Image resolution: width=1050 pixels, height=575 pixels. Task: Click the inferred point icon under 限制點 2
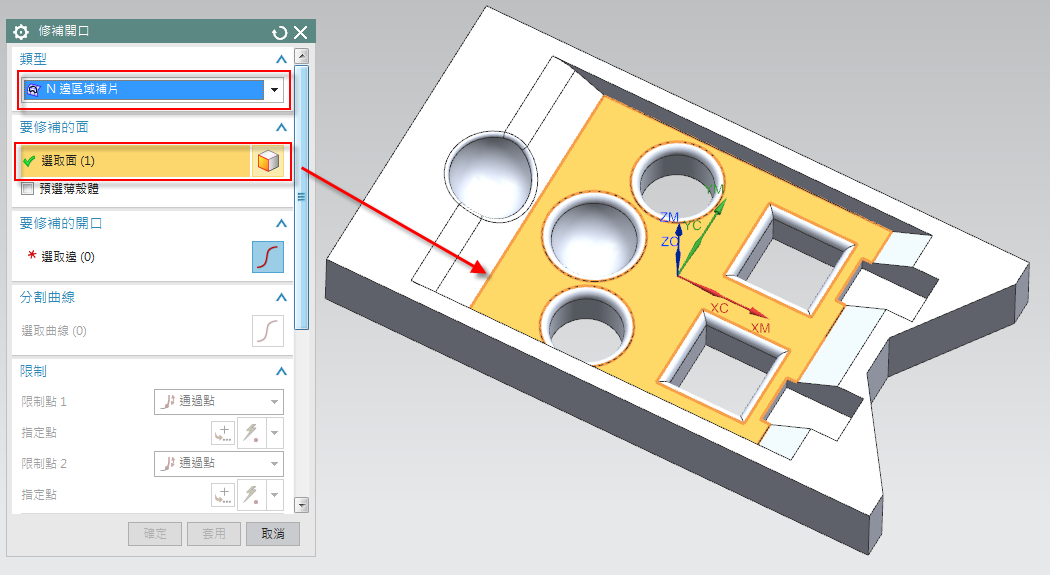pyautogui.click(x=252, y=495)
